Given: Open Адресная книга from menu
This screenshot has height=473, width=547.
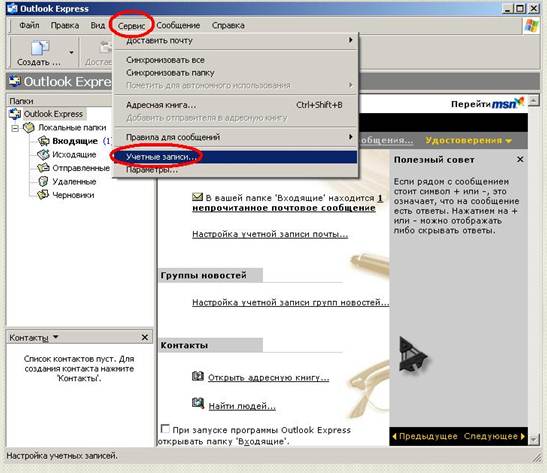Looking at the screenshot, I should (235, 105).
